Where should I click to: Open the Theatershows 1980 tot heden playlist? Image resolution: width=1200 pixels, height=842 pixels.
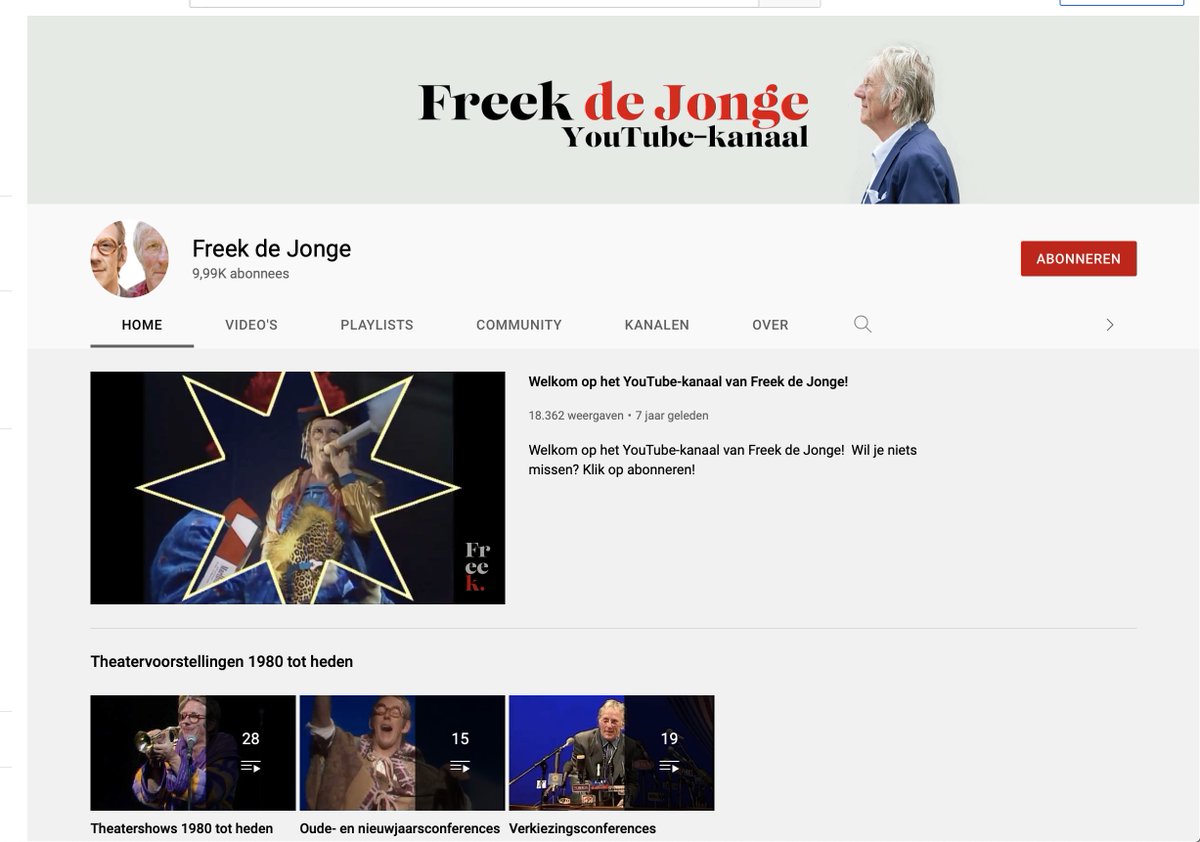coord(181,829)
